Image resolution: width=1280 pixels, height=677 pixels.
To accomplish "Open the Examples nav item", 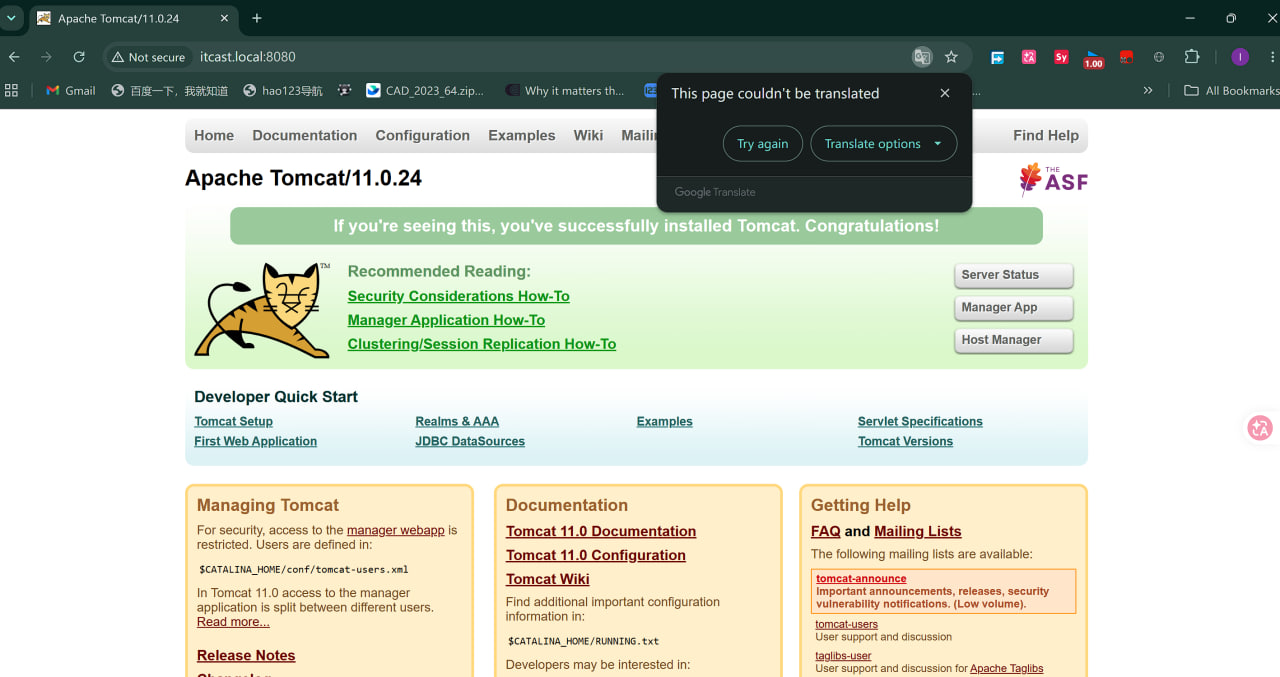I will (x=522, y=135).
